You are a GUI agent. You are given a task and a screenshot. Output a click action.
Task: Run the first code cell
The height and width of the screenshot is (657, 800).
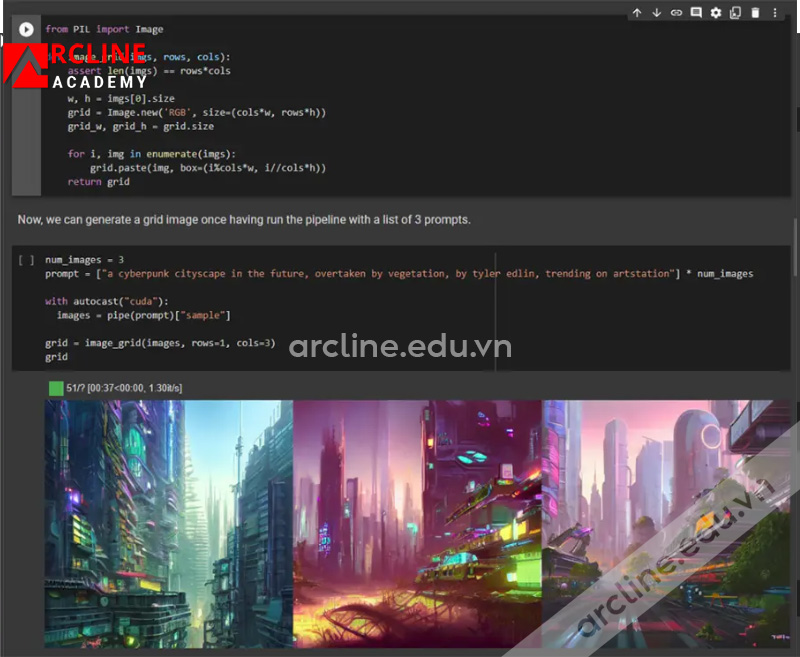(x=26, y=30)
